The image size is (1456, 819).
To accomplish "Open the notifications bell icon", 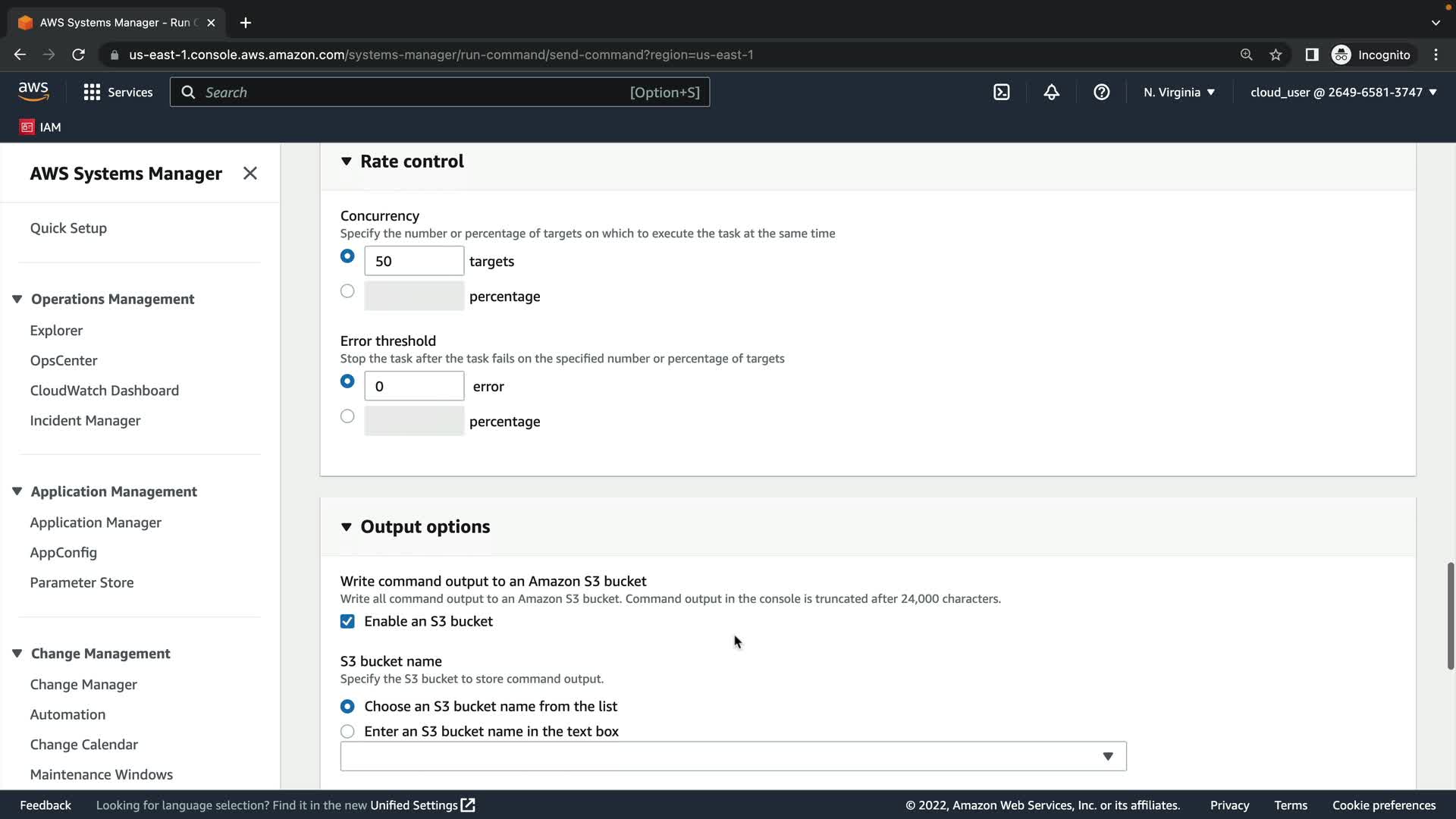I will (x=1051, y=93).
